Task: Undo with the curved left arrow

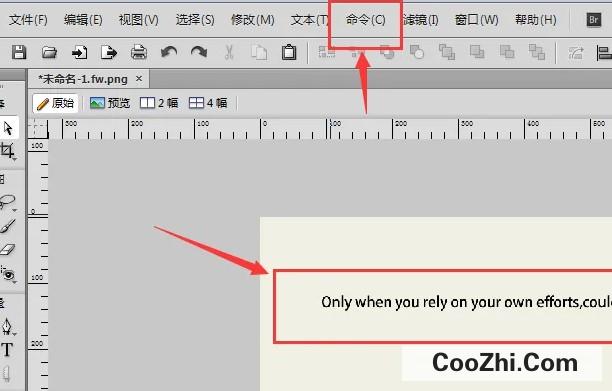Action: tap(169, 52)
